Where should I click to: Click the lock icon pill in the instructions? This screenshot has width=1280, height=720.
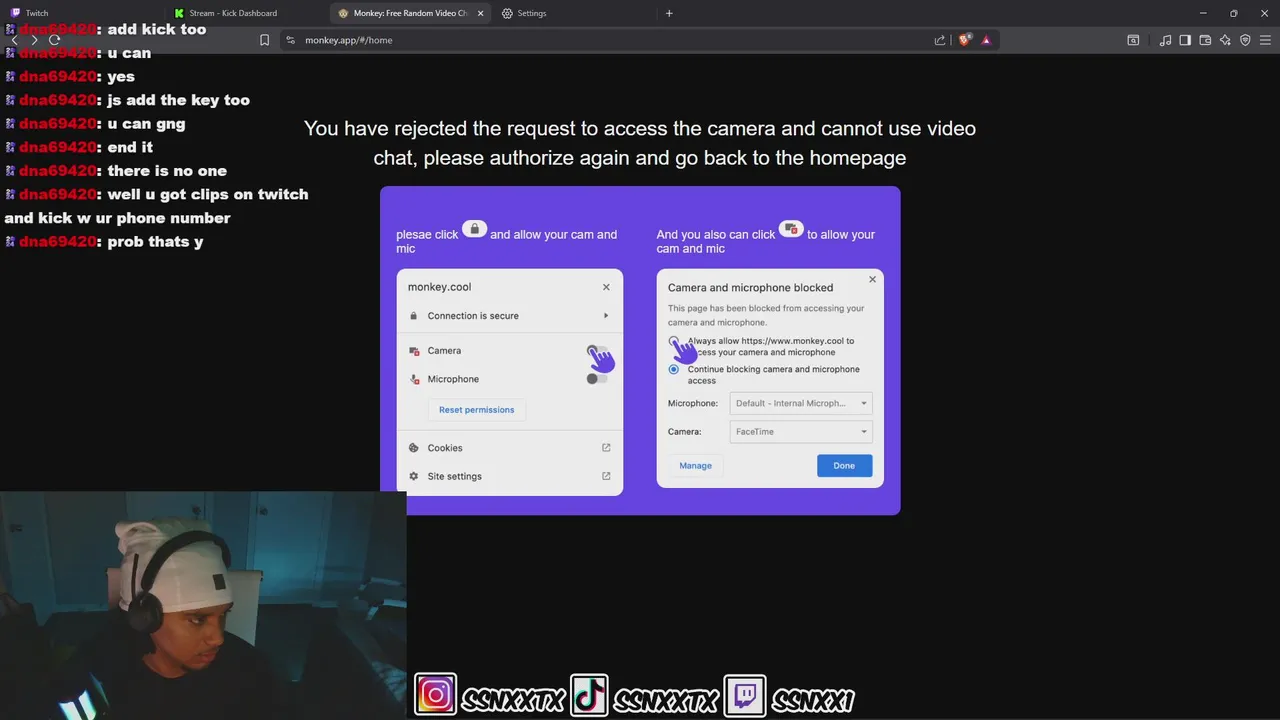[475, 229]
